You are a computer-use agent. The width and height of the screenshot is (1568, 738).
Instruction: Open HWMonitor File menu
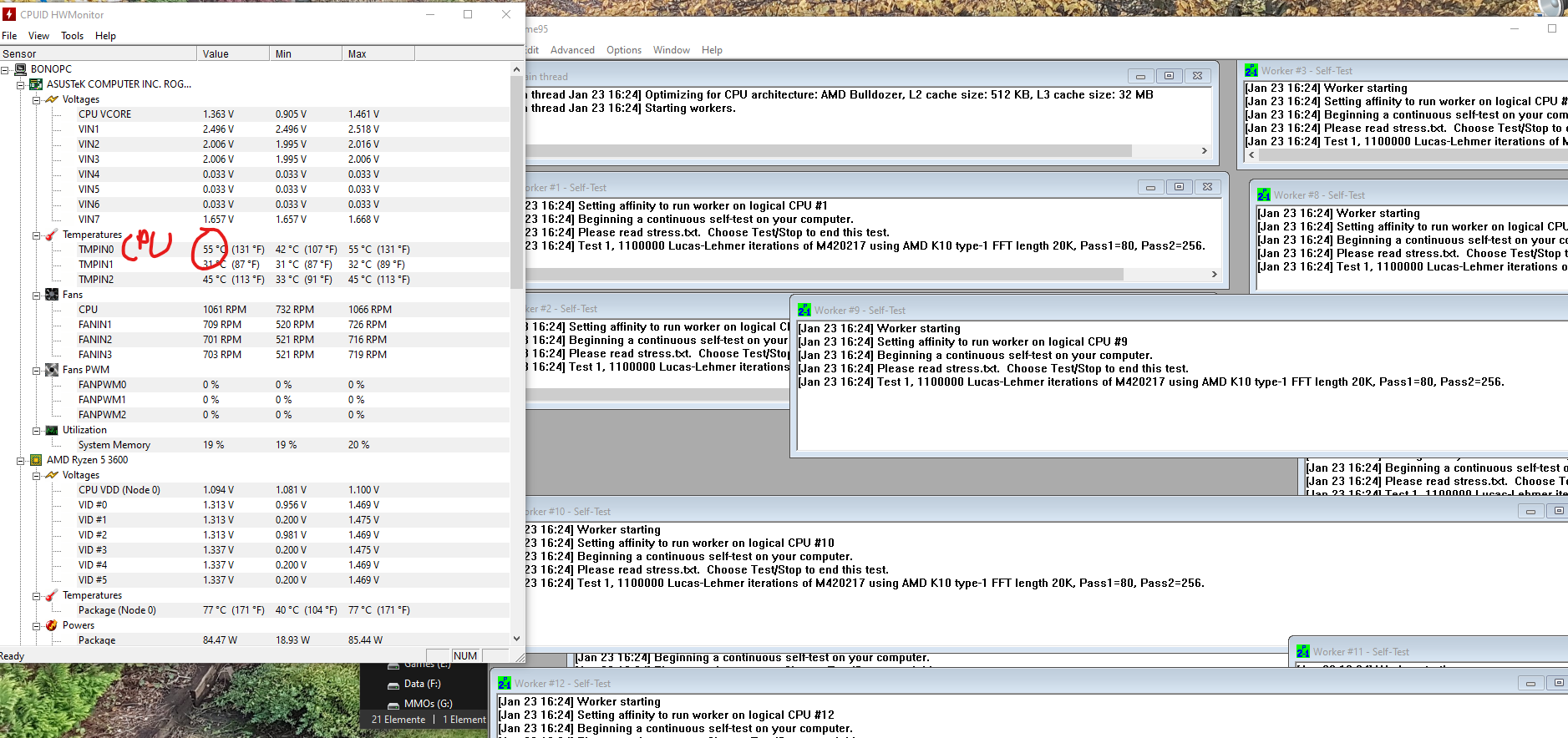point(9,36)
